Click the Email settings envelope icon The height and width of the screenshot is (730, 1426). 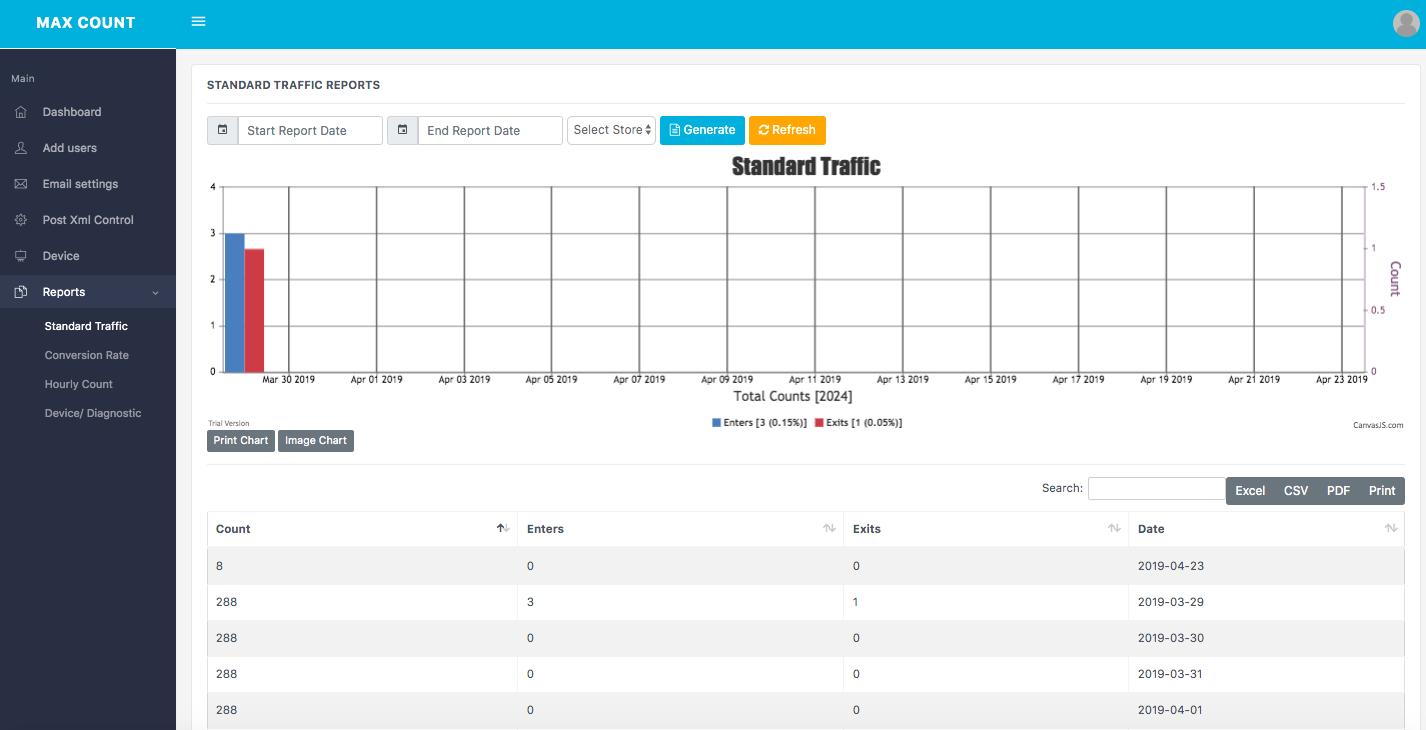21,184
